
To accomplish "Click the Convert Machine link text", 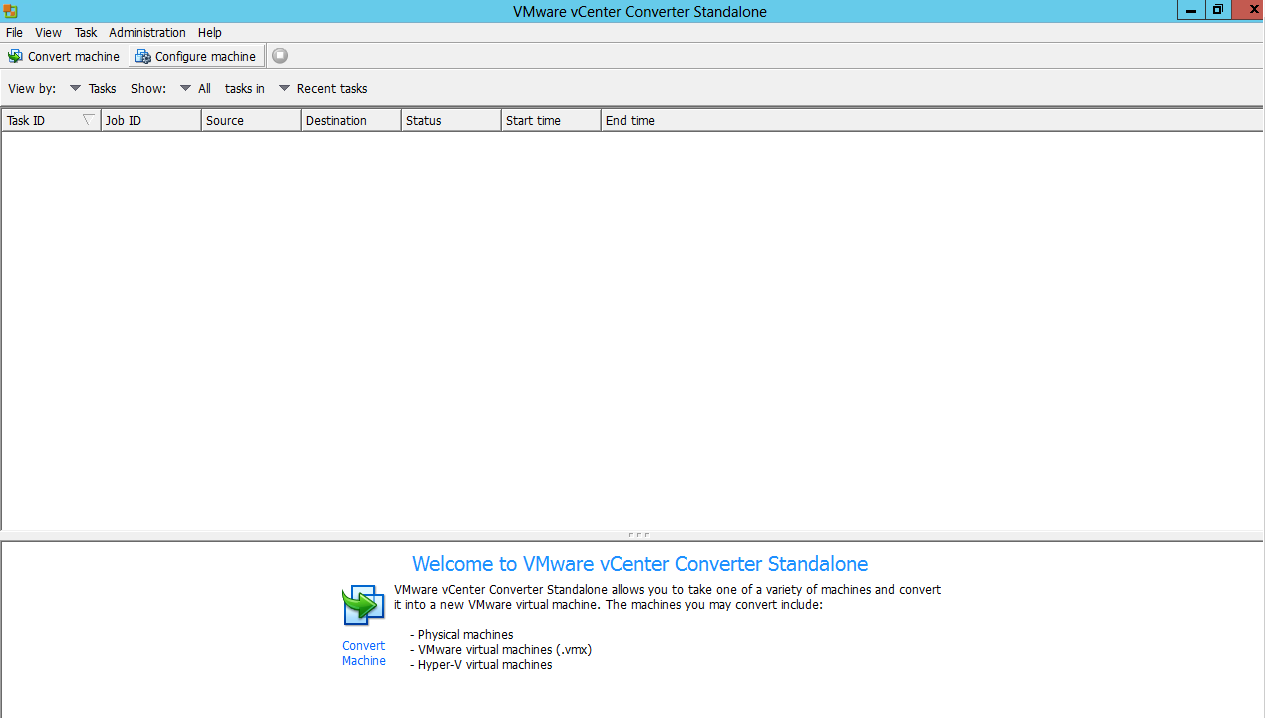I will tap(363, 653).
